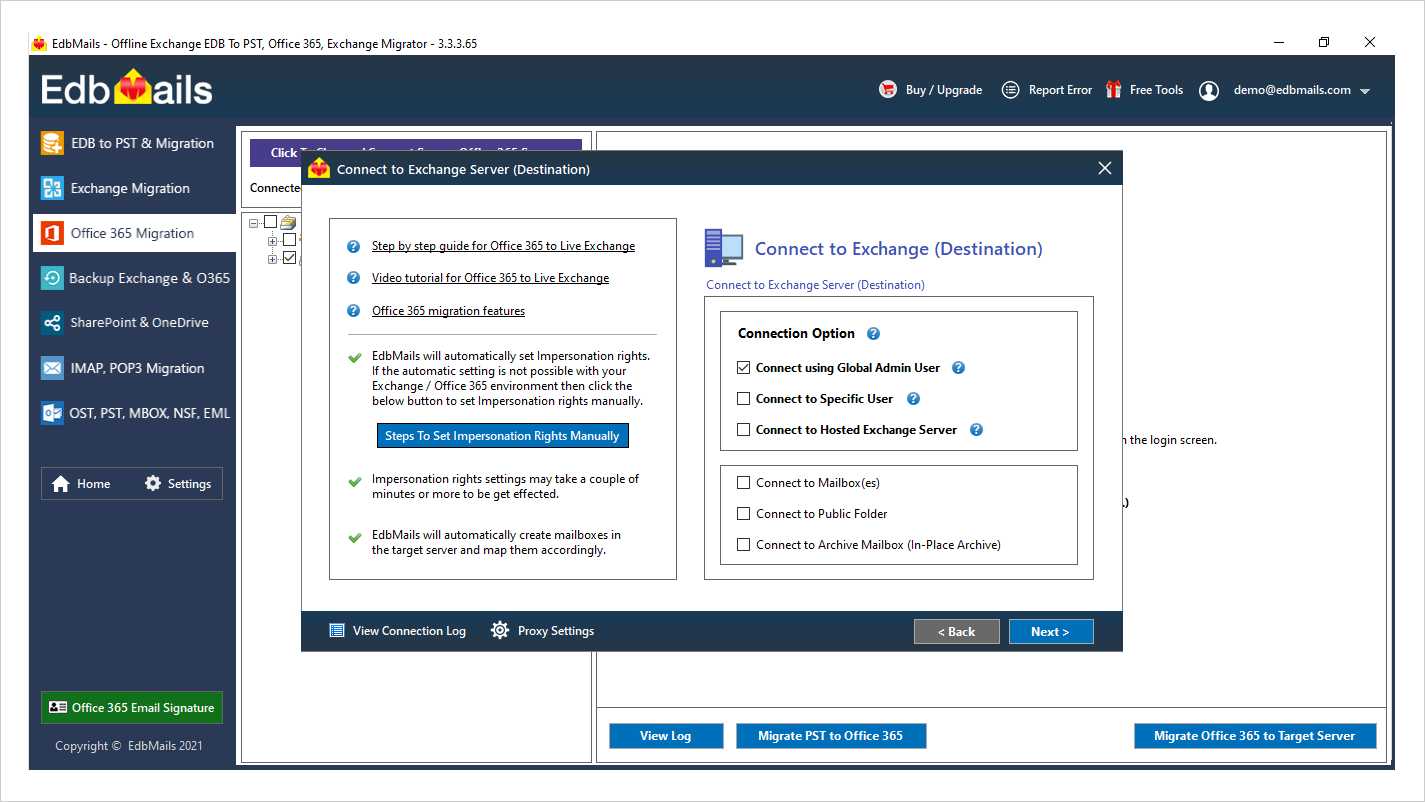Image resolution: width=1425 pixels, height=802 pixels.
Task: Click the Office 365 Email Signature card icon
Action: pos(58,707)
